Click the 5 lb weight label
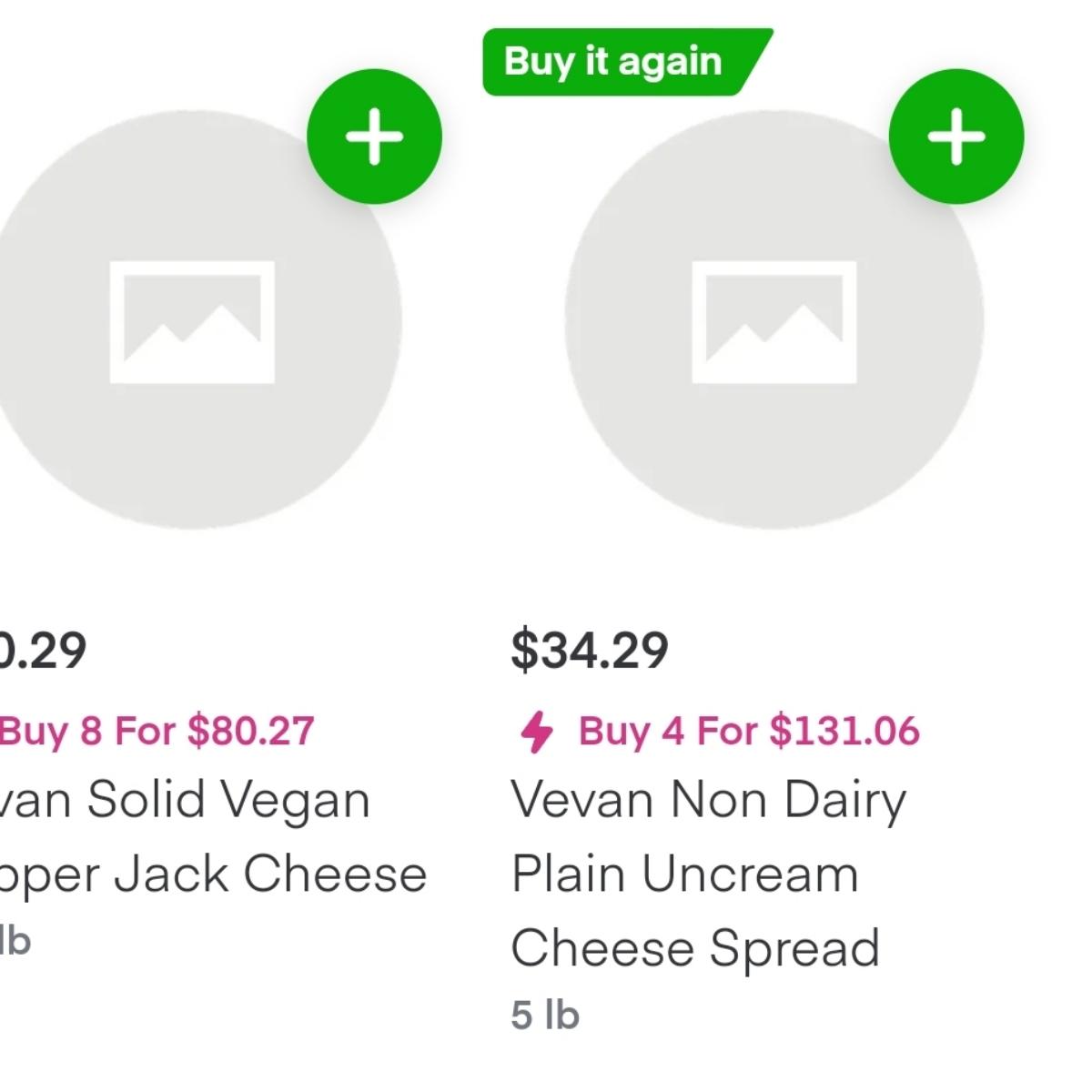Screen dimensions: 1092x1092 [545, 1015]
